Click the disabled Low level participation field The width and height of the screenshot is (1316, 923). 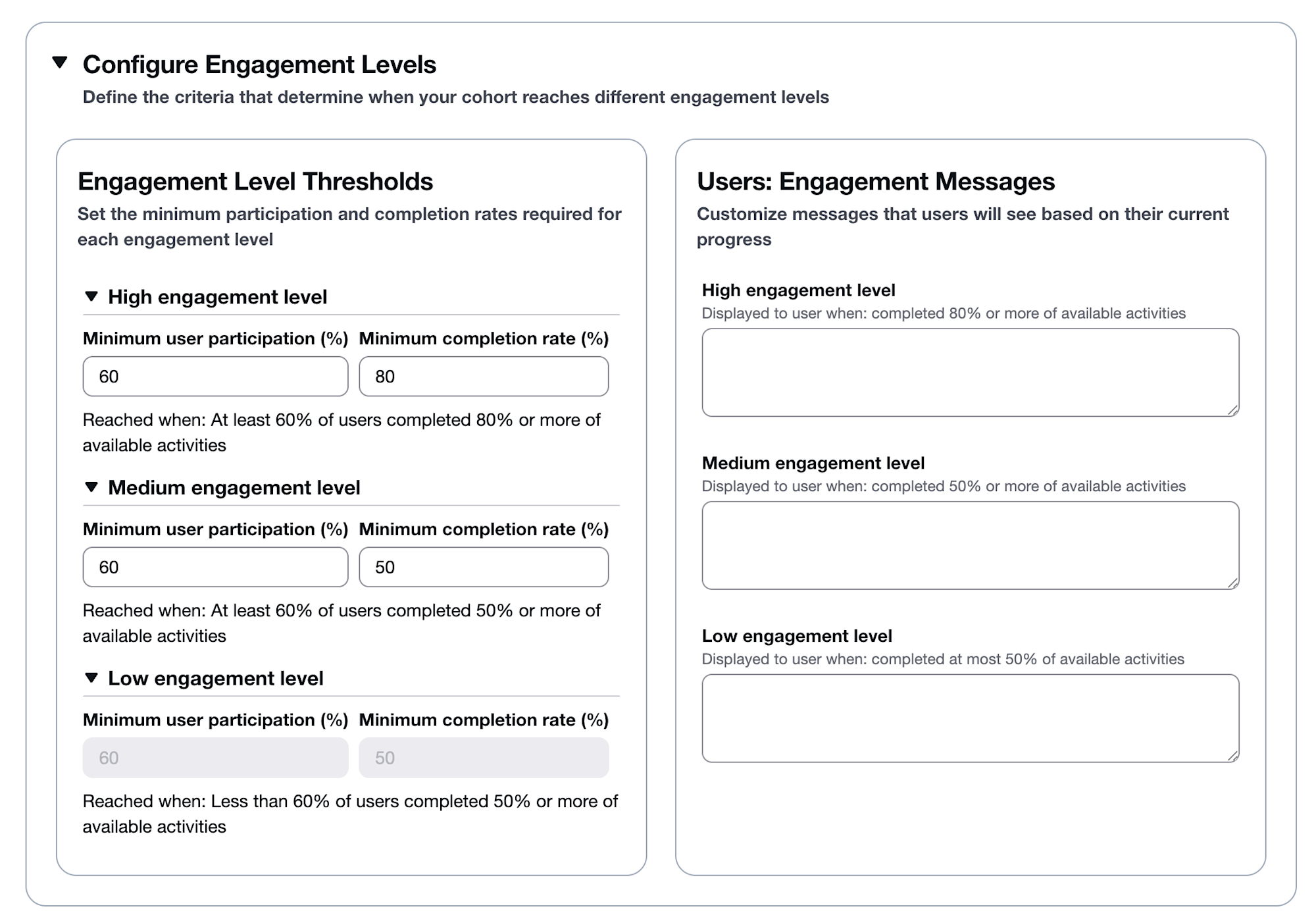[215, 758]
